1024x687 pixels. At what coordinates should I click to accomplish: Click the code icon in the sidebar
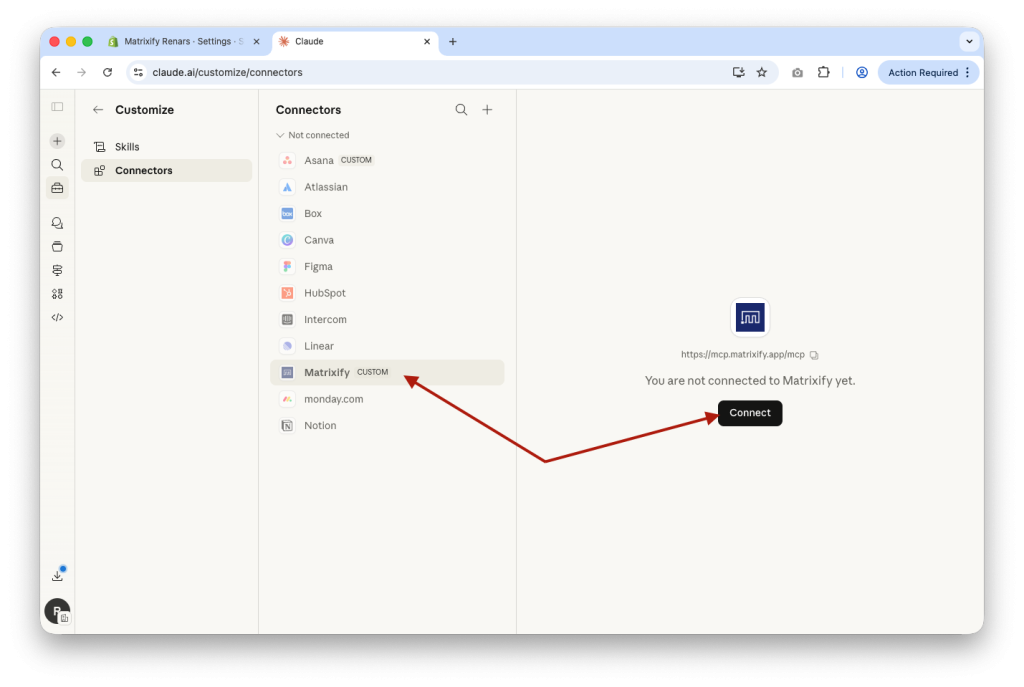57,316
